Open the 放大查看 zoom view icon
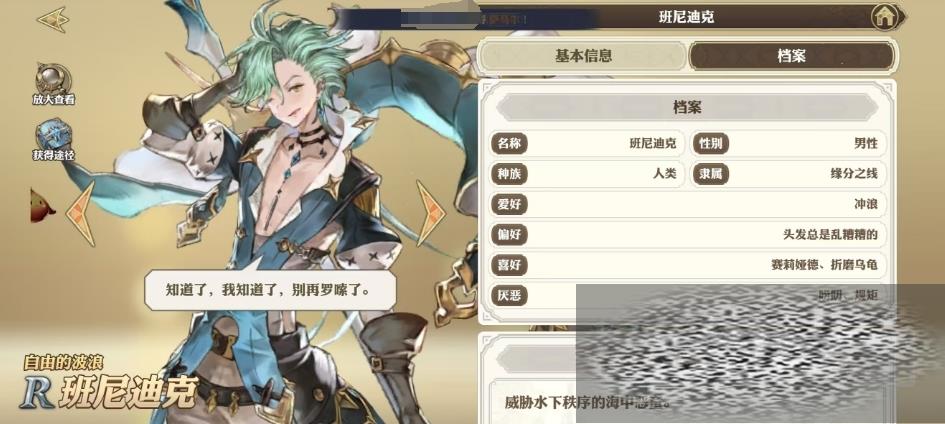Image resolution: width=945 pixels, height=424 pixels. point(53,86)
